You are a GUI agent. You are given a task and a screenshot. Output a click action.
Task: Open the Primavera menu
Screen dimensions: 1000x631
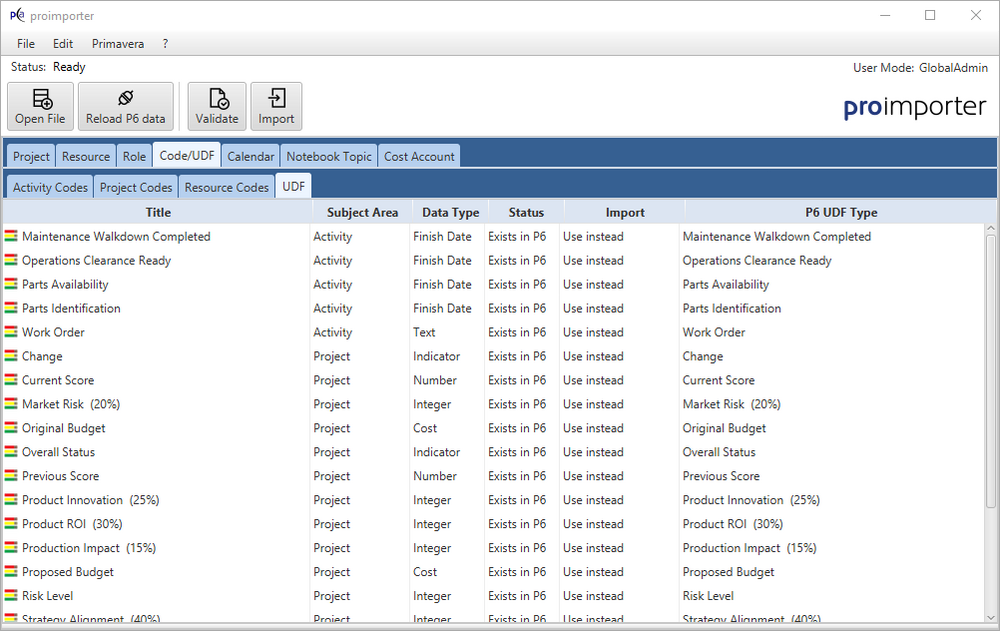pyautogui.click(x=118, y=44)
